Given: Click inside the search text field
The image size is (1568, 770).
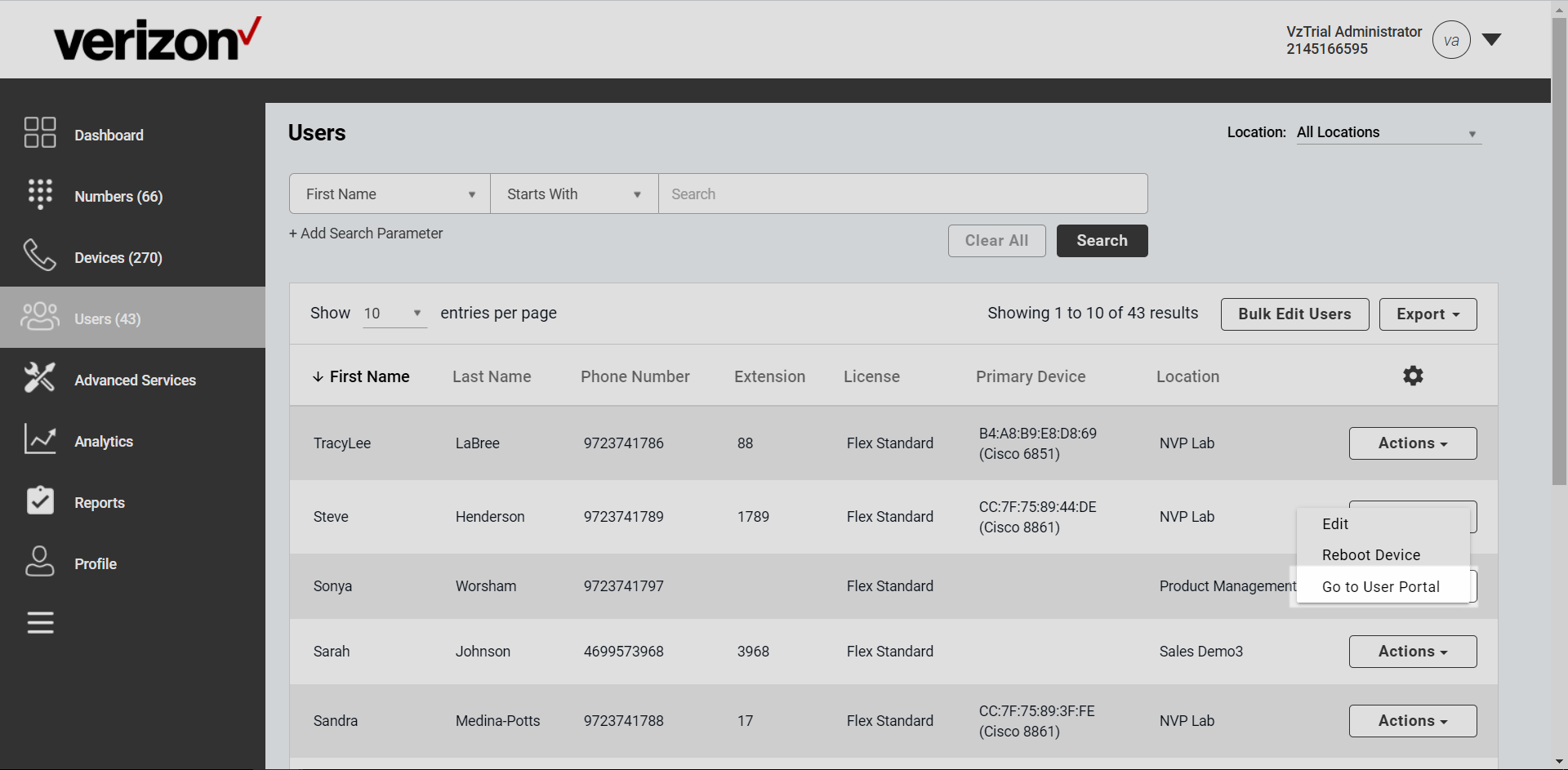Looking at the screenshot, I should click(x=902, y=194).
